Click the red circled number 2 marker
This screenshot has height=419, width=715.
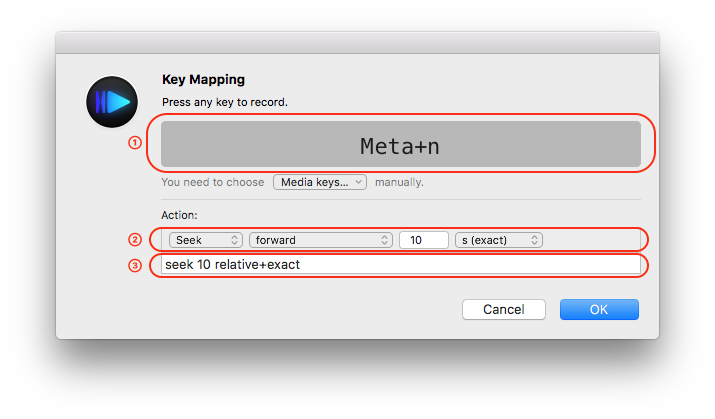pyautogui.click(x=135, y=239)
